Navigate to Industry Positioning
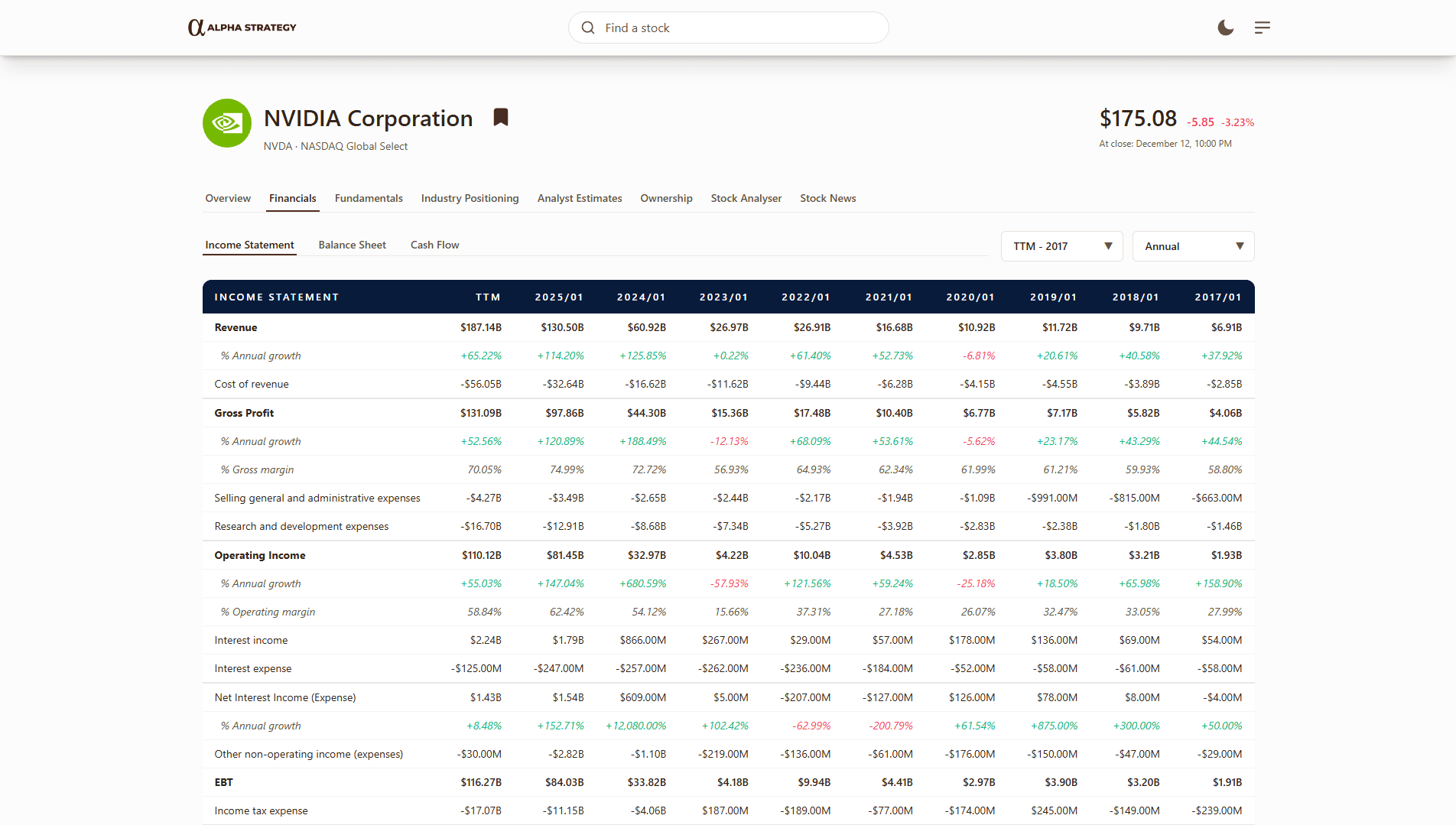This screenshot has width=1456, height=825. click(x=470, y=198)
